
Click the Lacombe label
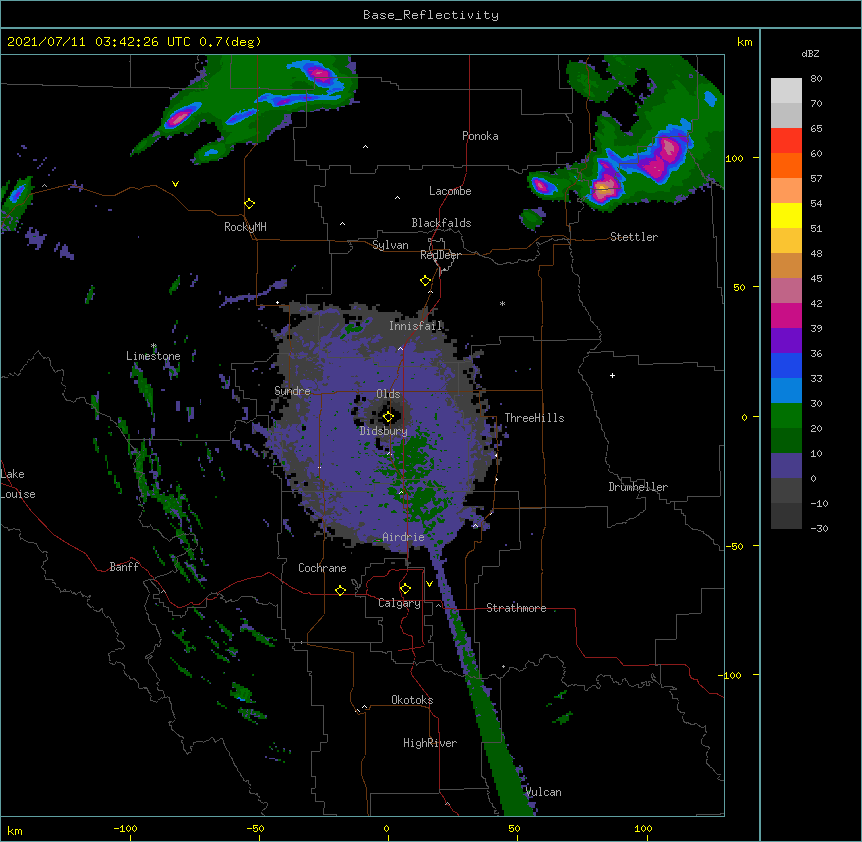(x=450, y=191)
